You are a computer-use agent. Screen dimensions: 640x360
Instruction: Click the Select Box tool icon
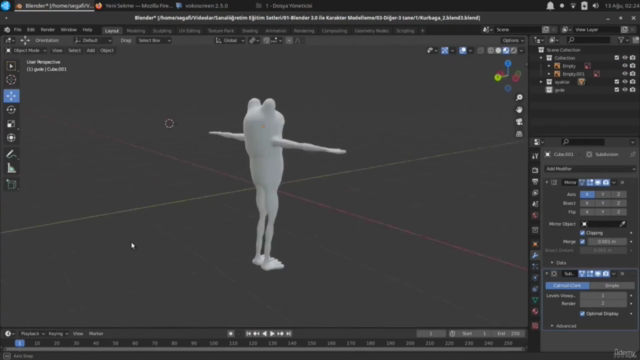coord(11,66)
